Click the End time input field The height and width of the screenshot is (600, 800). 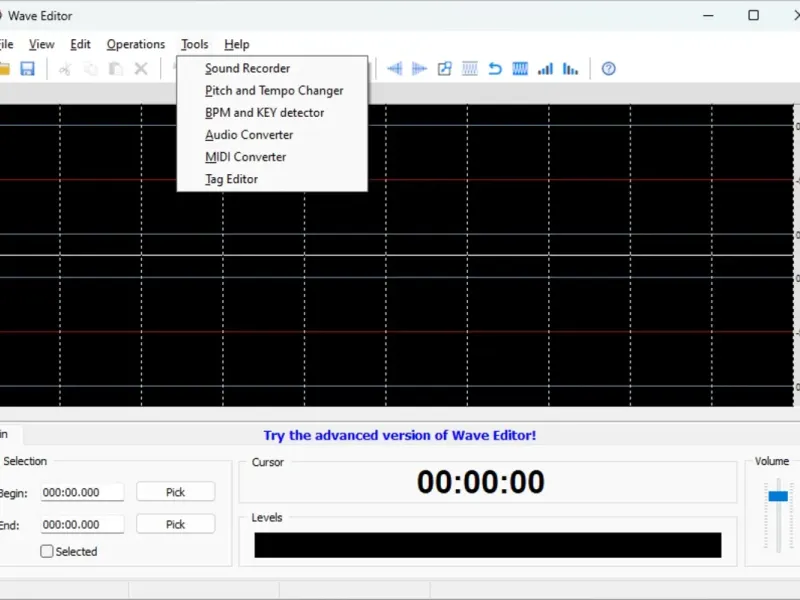point(82,524)
